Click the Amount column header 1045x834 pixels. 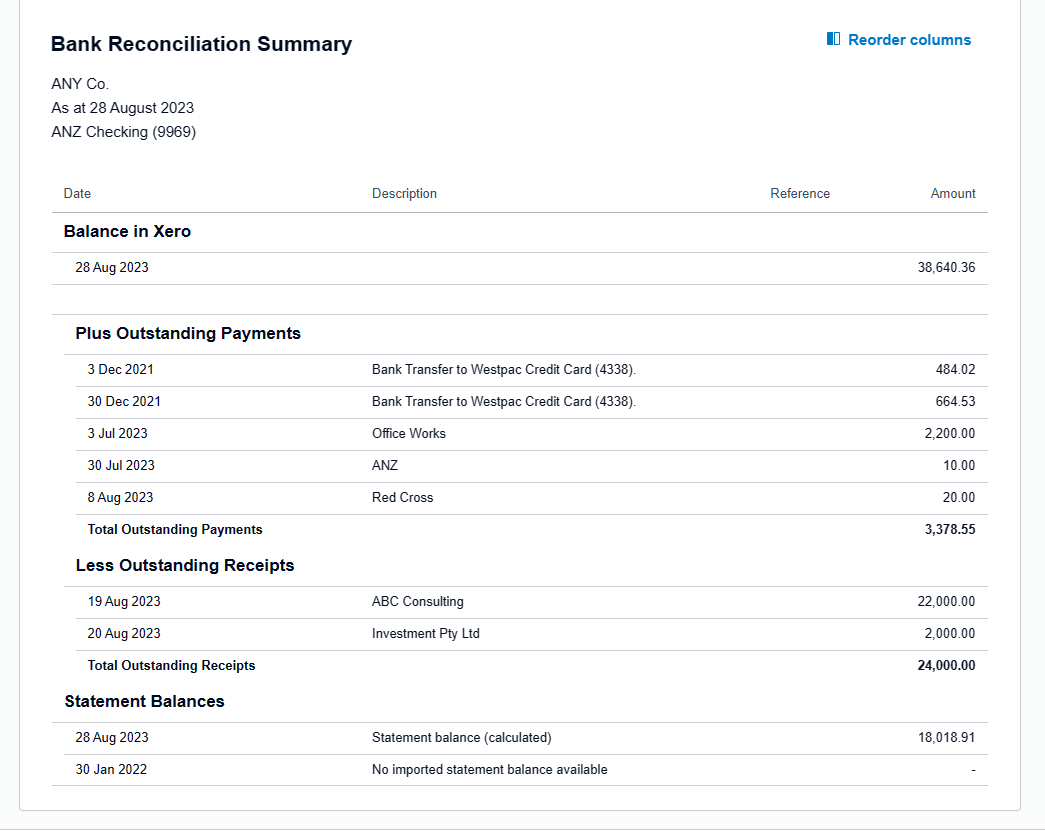click(953, 194)
